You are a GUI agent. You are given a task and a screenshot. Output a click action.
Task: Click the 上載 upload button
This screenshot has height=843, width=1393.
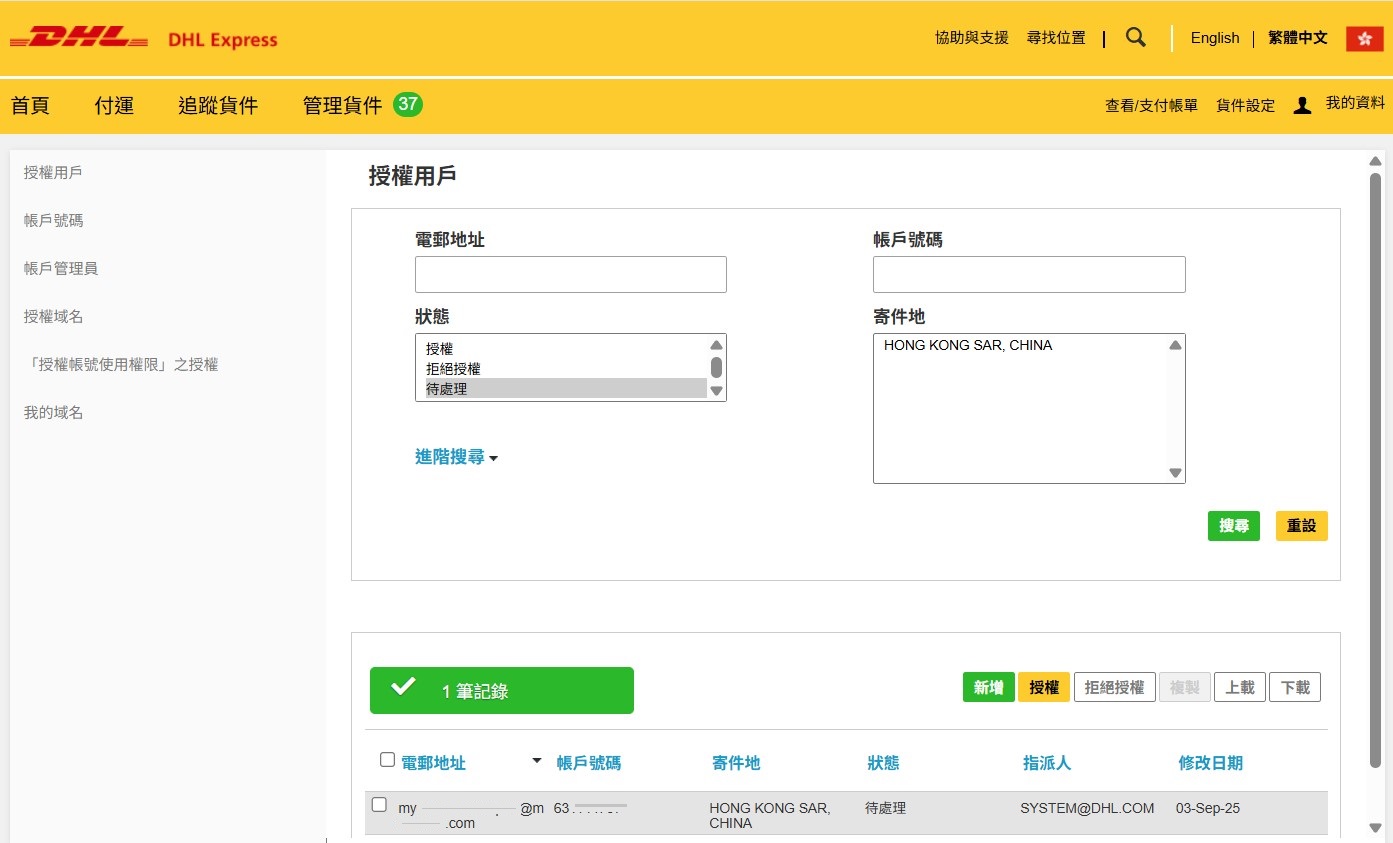tap(1240, 687)
